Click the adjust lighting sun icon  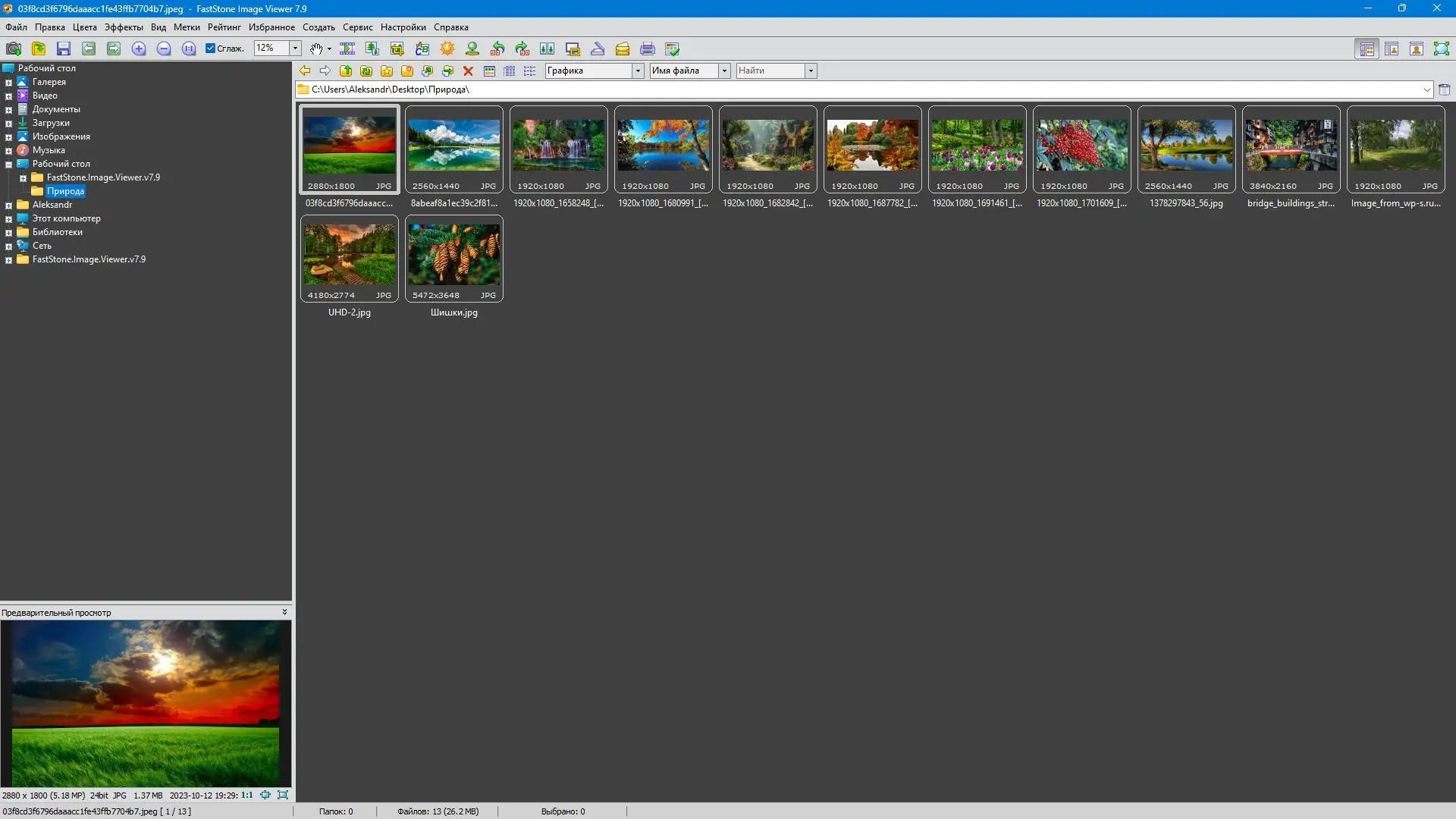pyautogui.click(x=447, y=49)
